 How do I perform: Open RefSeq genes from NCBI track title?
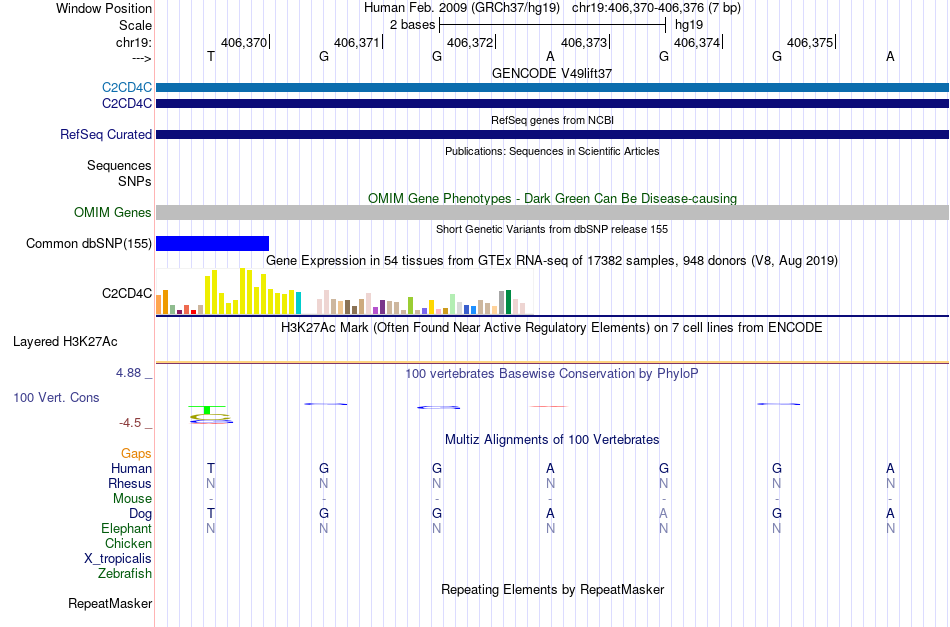click(552, 120)
